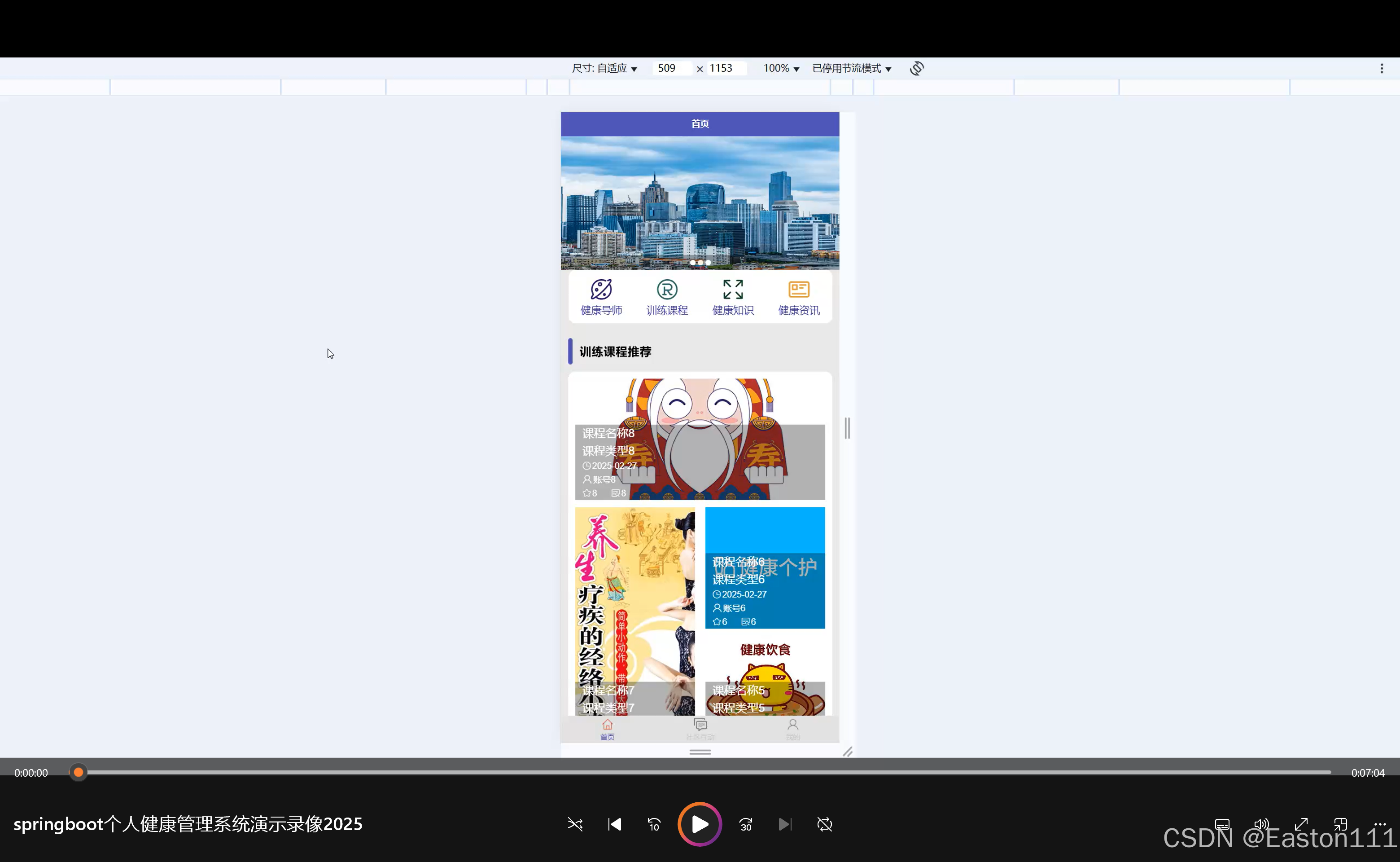The image size is (1400, 862).
Task: Toggle repeat mode
Action: [x=824, y=824]
